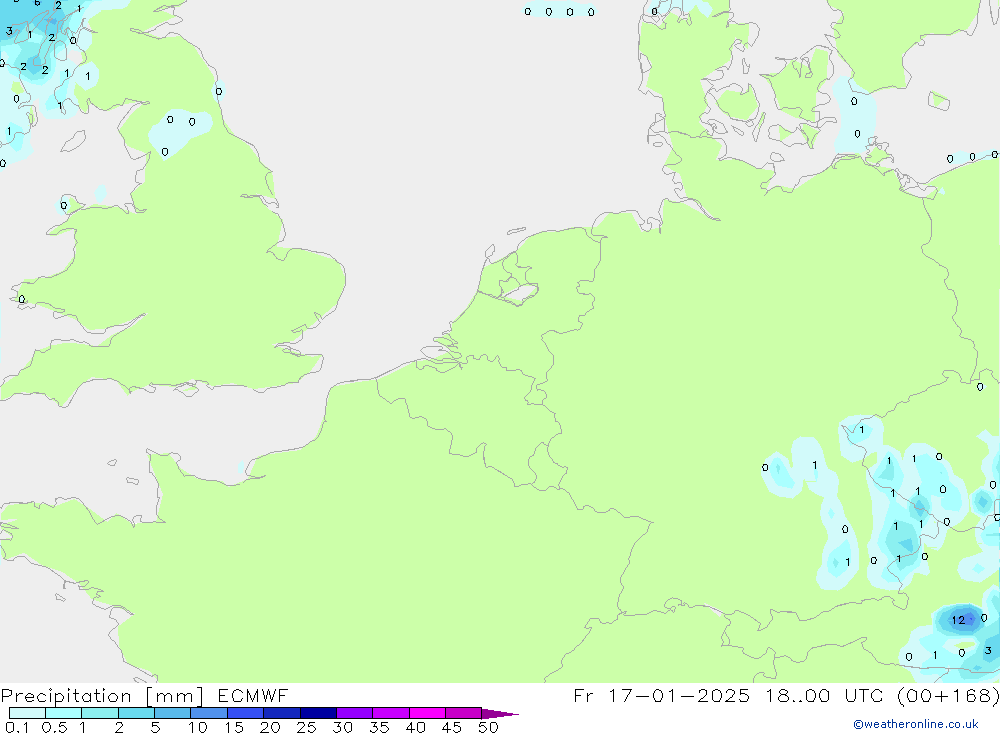Click the legend swatch between 15 and 20
1000x733 pixels.
coord(245,713)
